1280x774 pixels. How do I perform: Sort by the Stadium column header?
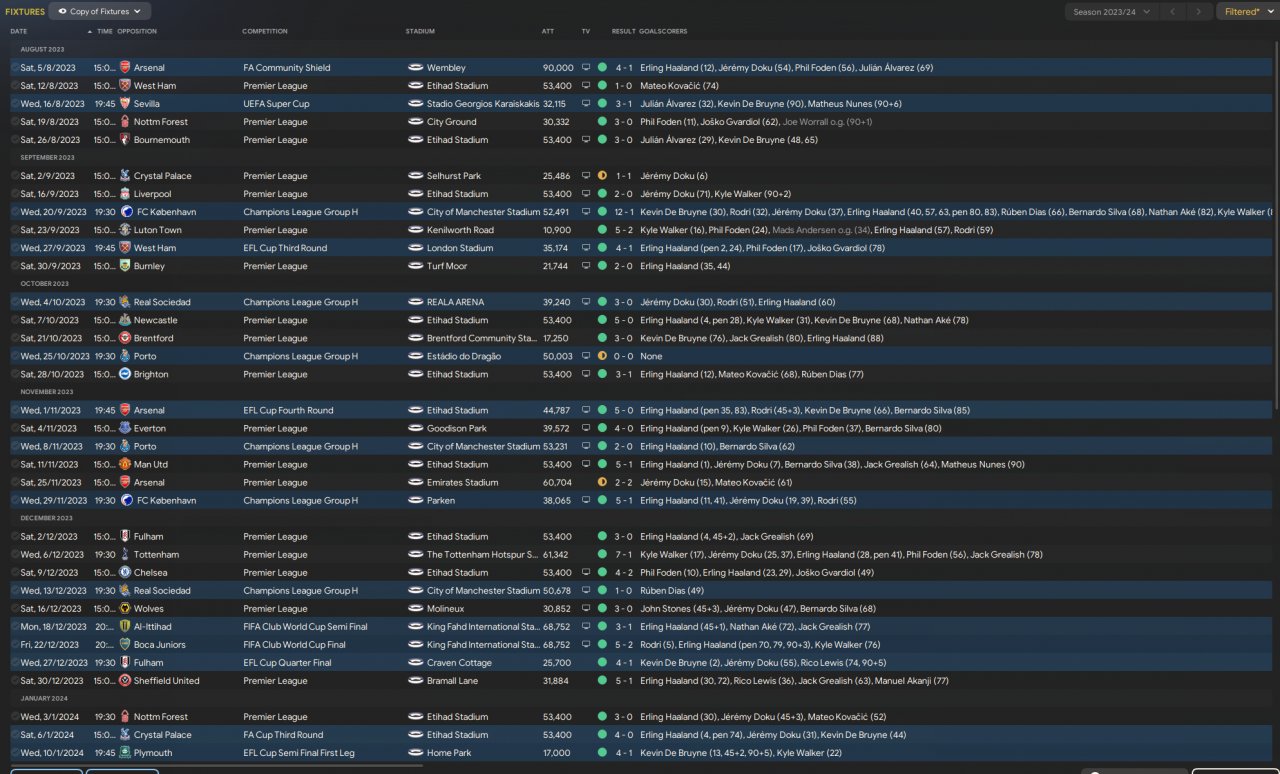click(x=420, y=31)
